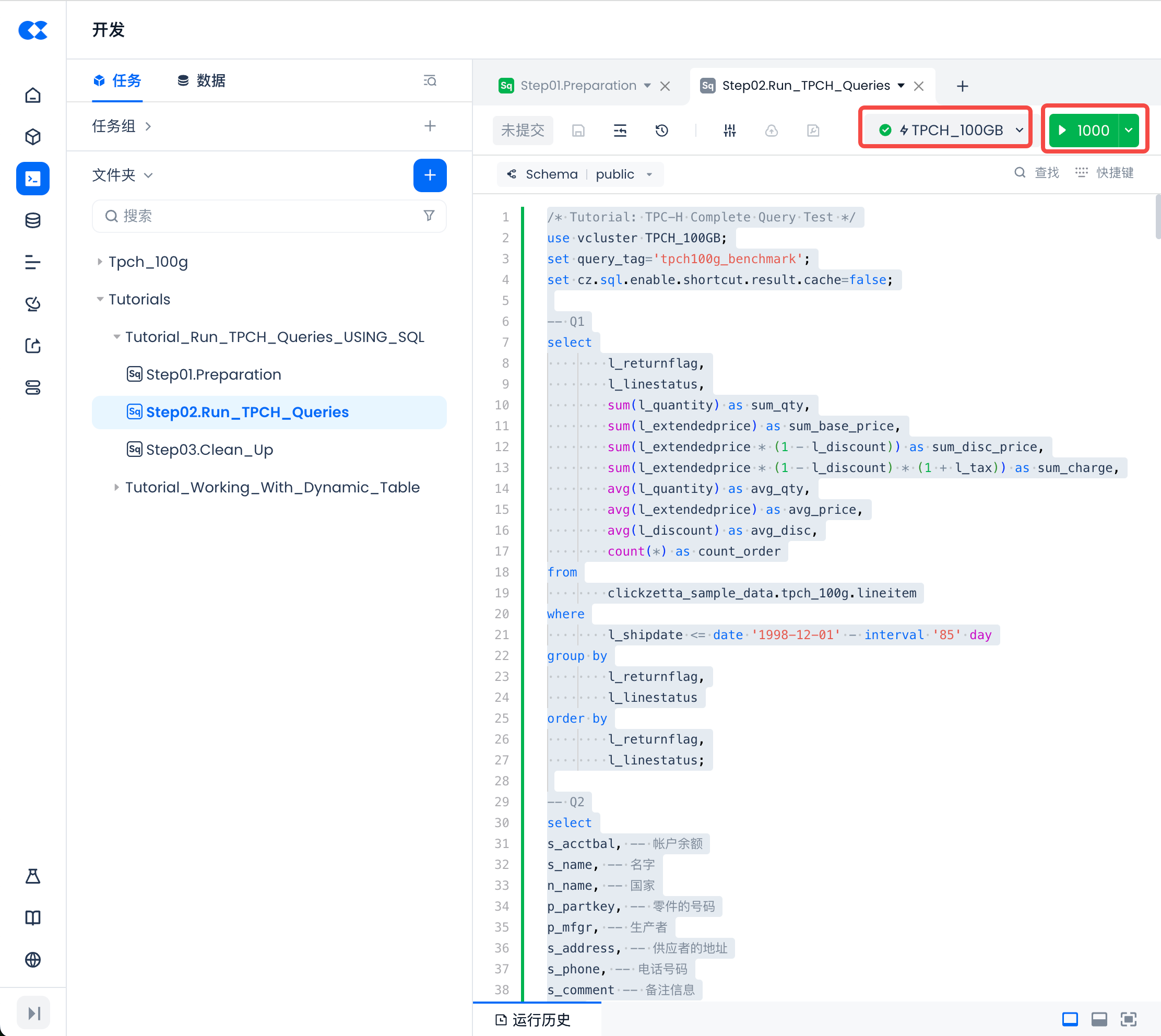Open the parameter settings sliders icon
The height and width of the screenshot is (1036, 1161).
coord(730,131)
